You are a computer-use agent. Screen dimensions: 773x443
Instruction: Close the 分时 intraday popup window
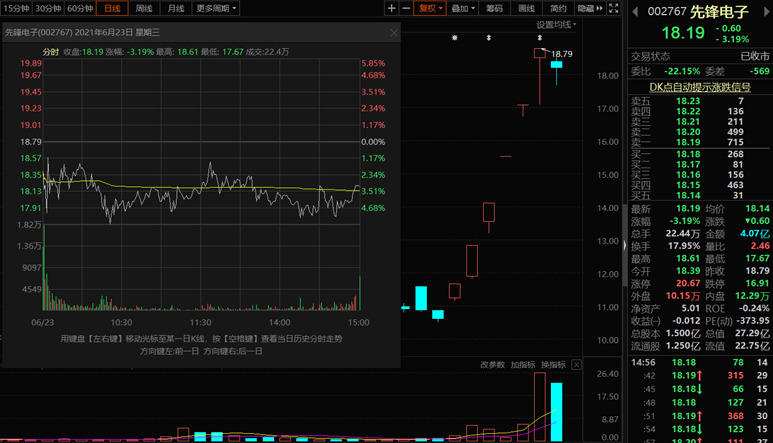click(393, 33)
